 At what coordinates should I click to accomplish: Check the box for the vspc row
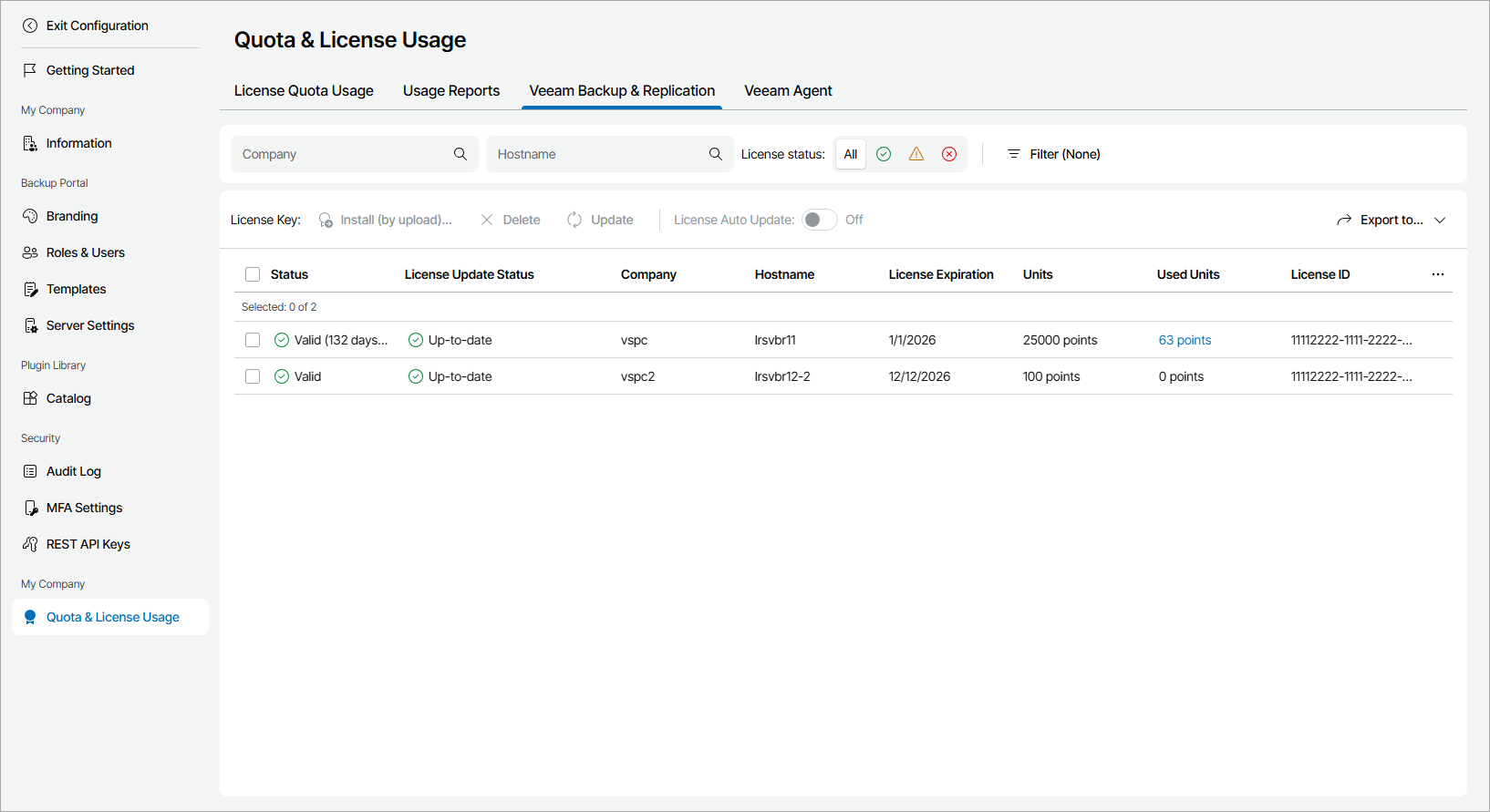pos(253,340)
